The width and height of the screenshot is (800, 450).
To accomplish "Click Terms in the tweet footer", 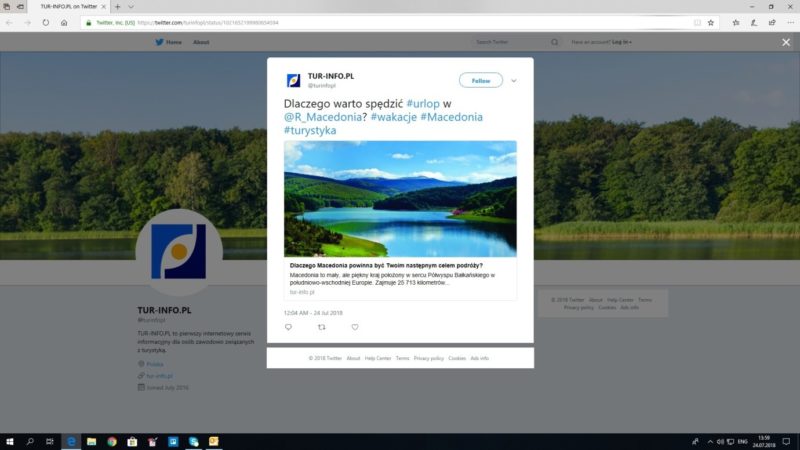I will click(402, 358).
